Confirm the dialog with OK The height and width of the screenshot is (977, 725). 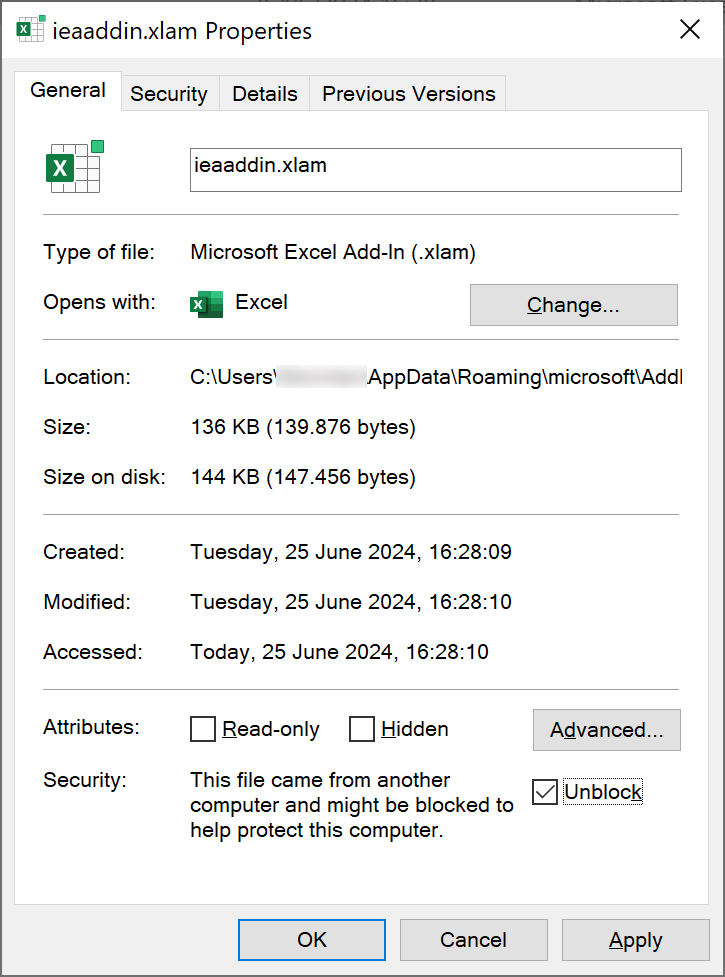coord(312,940)
